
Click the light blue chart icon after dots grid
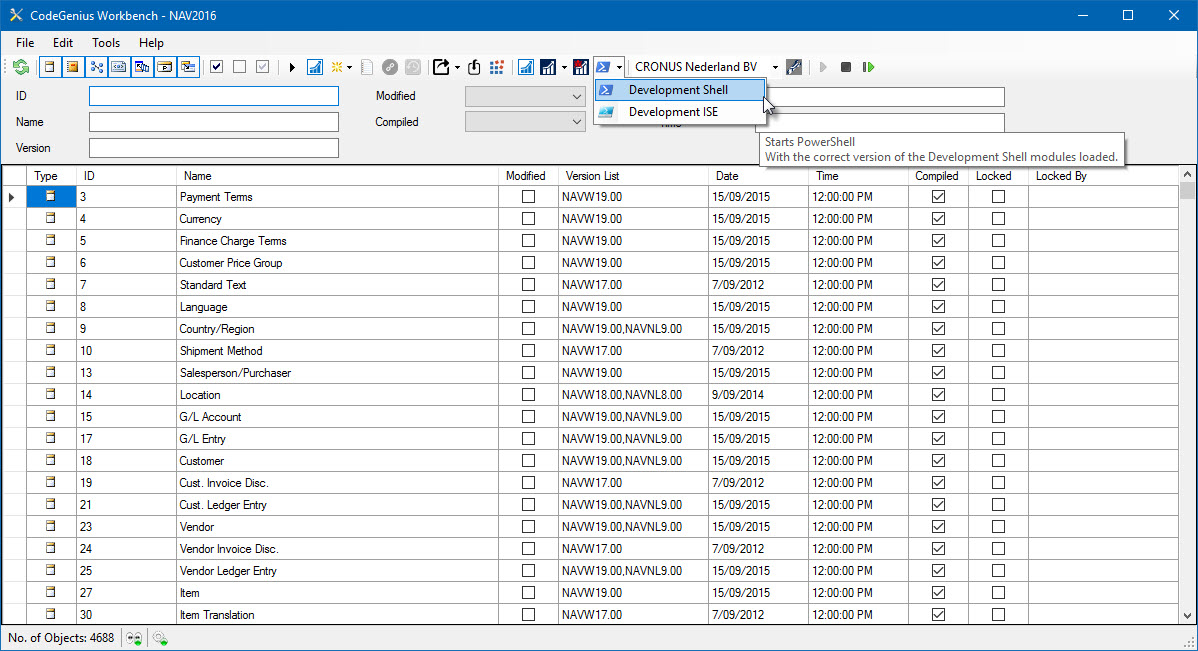(526, 67)
